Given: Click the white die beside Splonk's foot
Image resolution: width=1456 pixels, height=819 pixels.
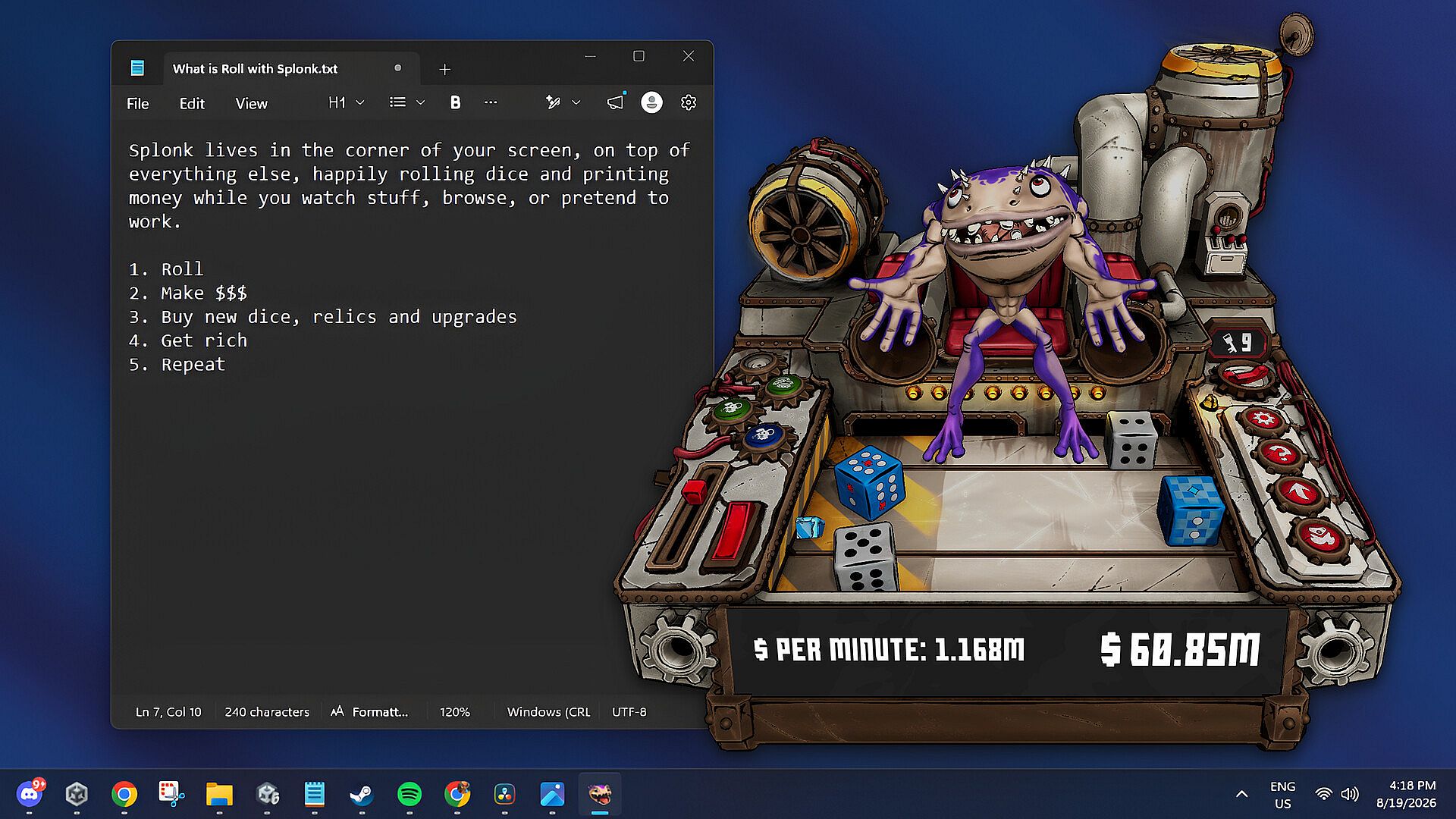Looking at the screenshot, I should point(1131,440).
